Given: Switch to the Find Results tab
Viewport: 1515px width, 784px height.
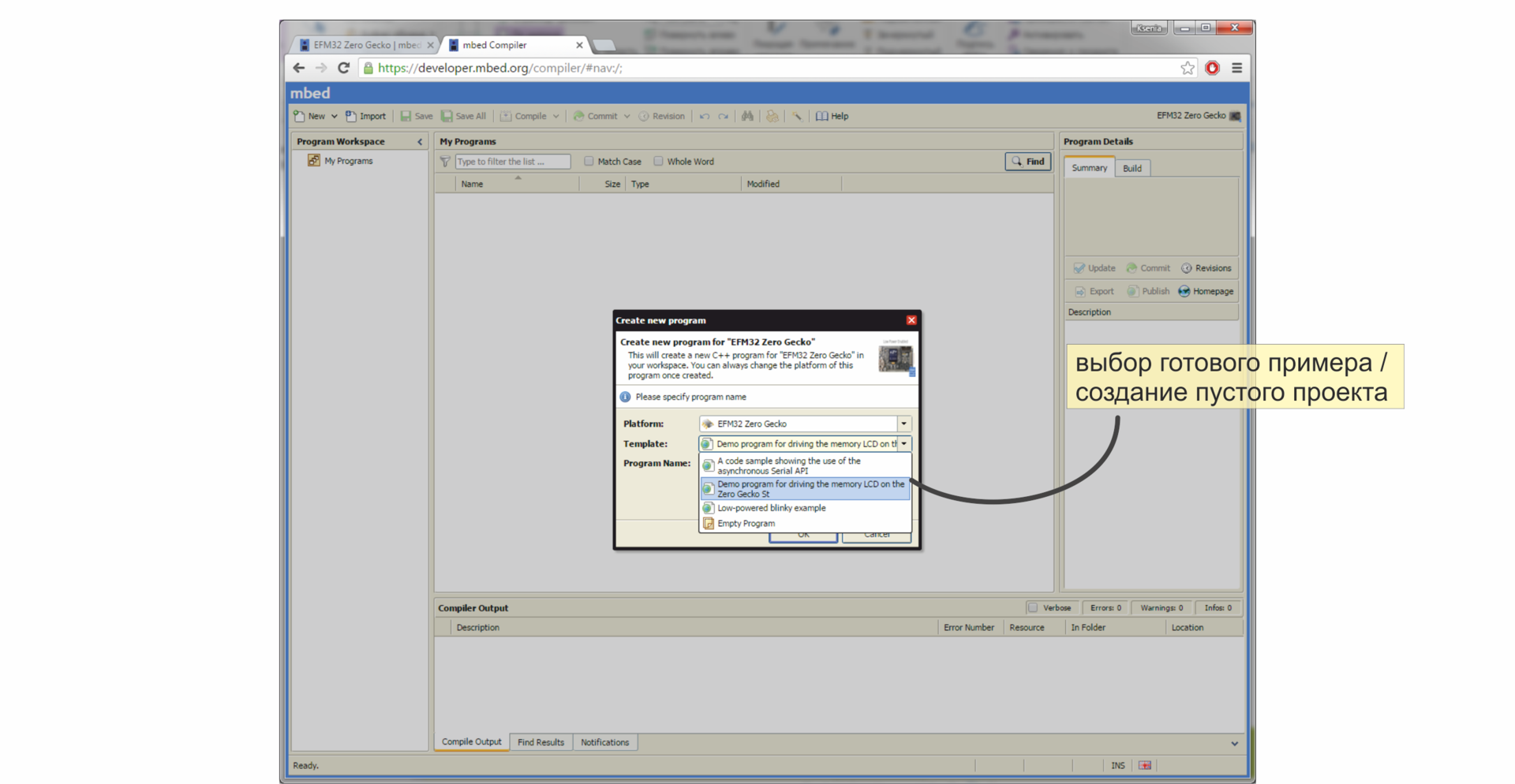Looking at the screenshot, I should point(541,743).
